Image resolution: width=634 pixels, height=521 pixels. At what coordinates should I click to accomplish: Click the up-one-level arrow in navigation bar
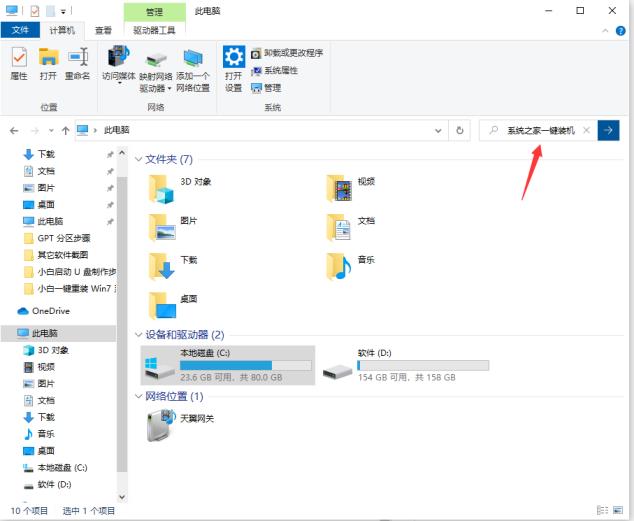[65, 130]
